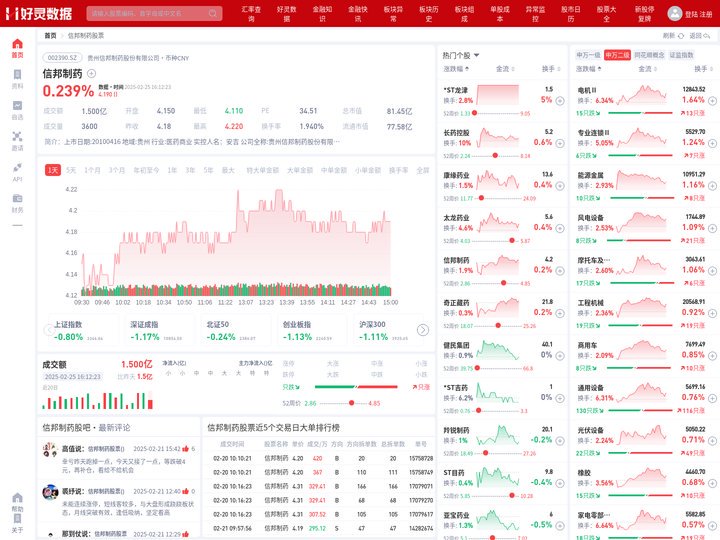This screenshot has width=720, height=540.
Task: Open 信邦制药 row in hot stocks
Action: [x=503, y=271]
